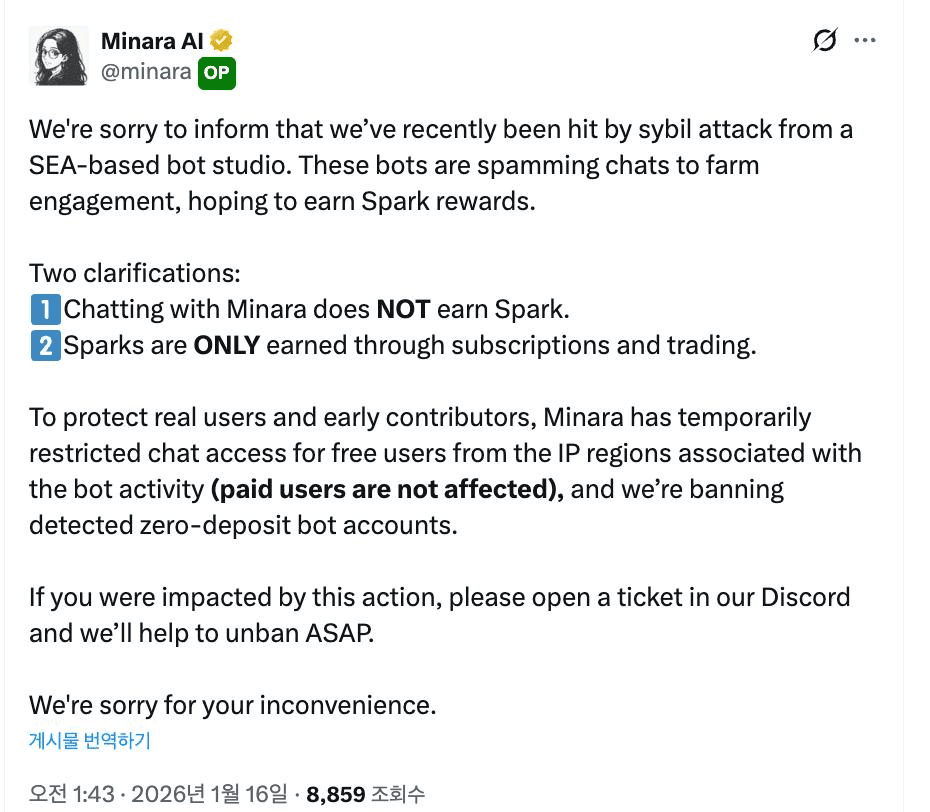
Task: Click the gold verified badge next to Minara AI
Action: (221, 41)
